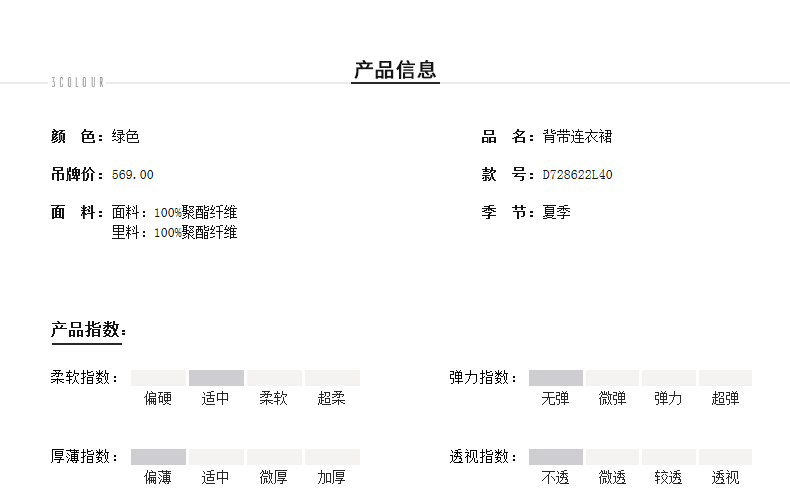The width and height of the screenshot is (790, 491).
Task: Click the 微弹 label
Action: coord(612,398)
